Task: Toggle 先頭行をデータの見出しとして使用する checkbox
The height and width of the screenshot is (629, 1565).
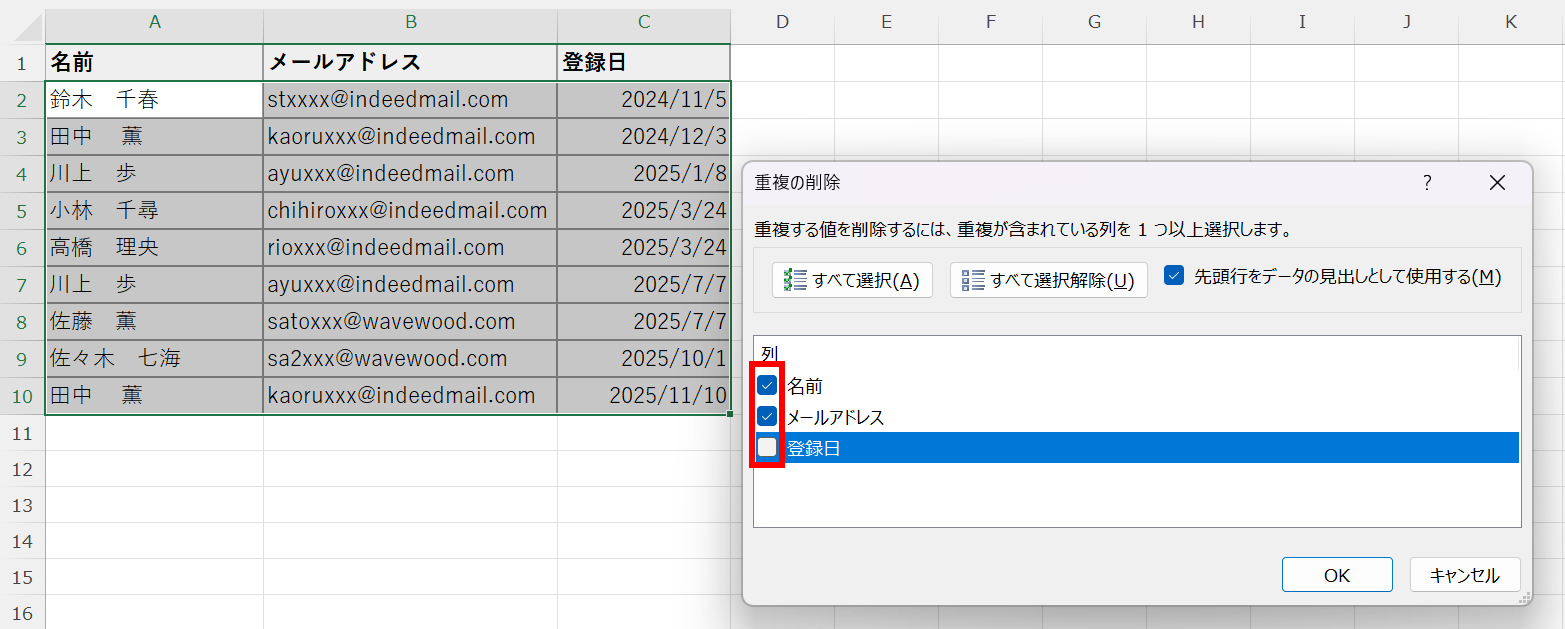Action: click(1174, 277)
